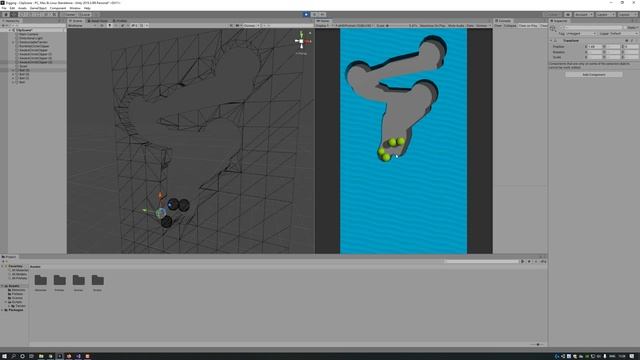640x360 pixels.
Task: Toggle the Console Collapse button
Action: coord(510,26)
